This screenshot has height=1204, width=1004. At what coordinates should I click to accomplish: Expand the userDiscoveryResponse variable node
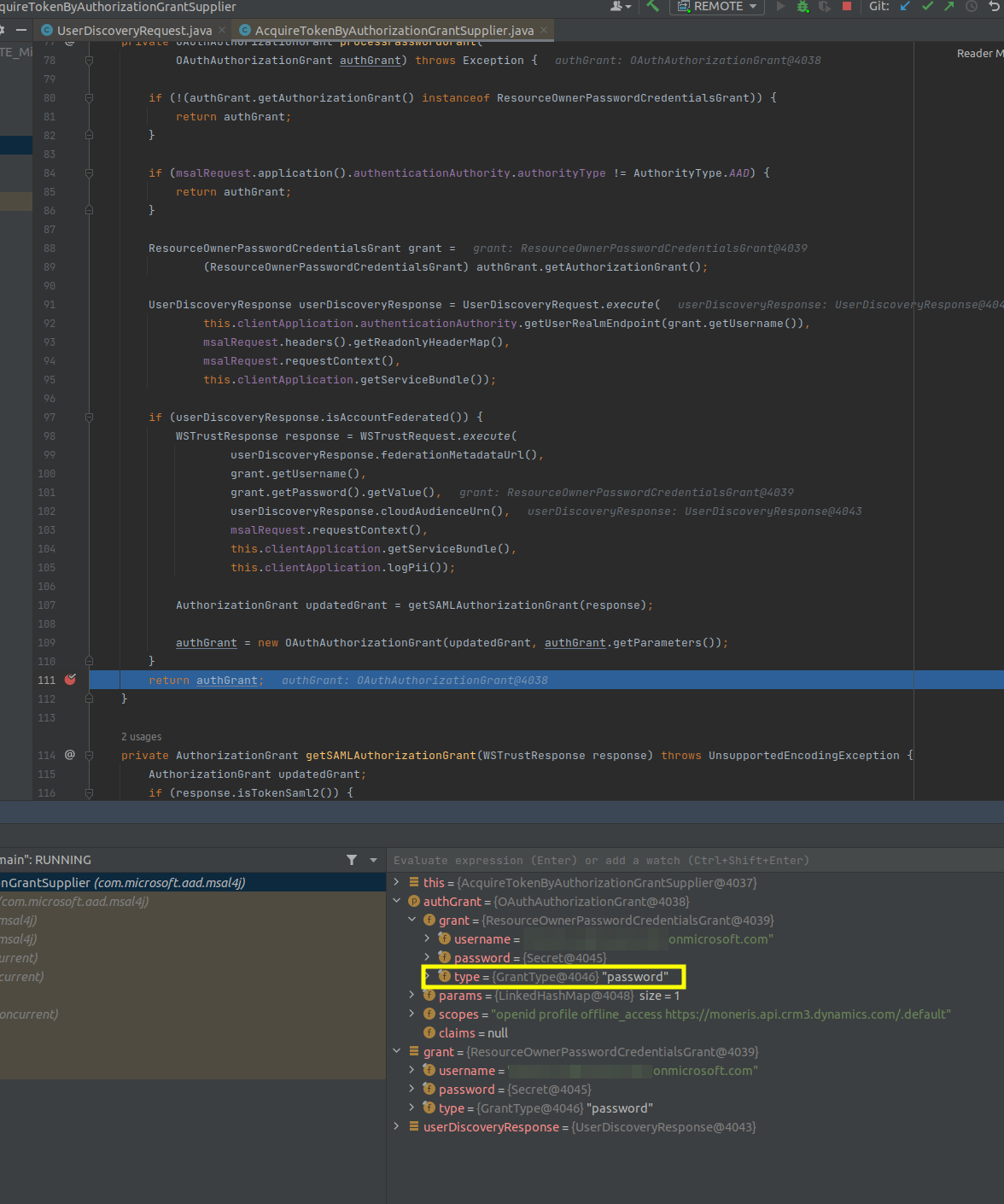[396, 1126]
